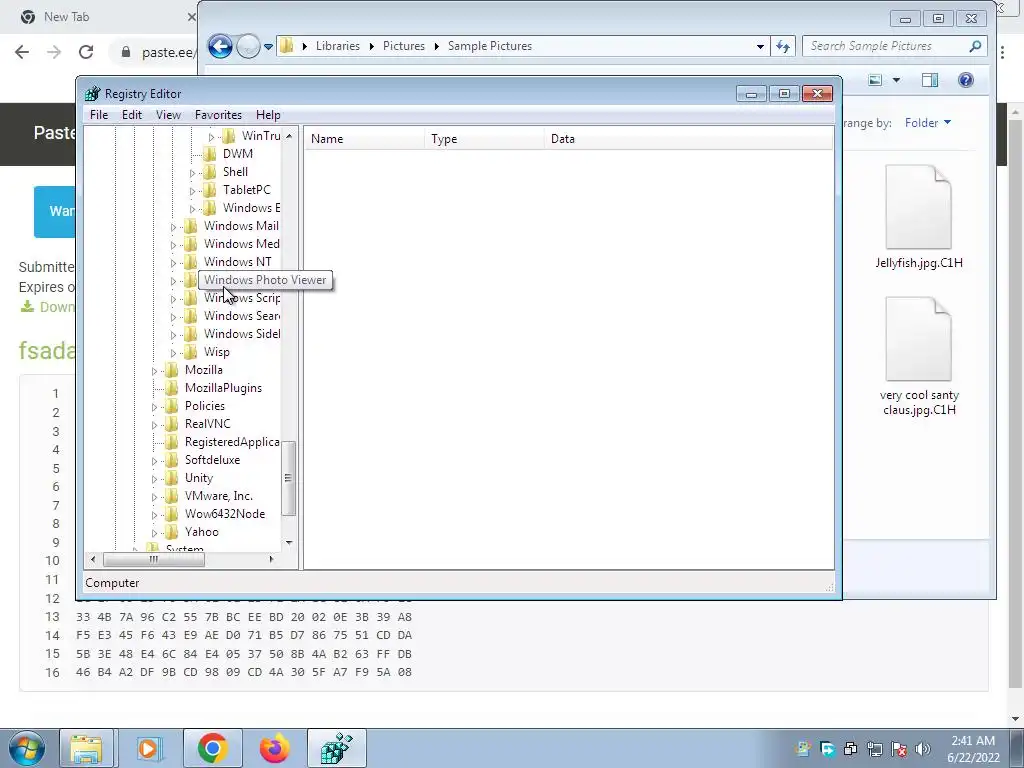The width and height of the screenshot is (1024, 768).
Task: Click the Explorer search magnifier icon
Action: pyautogui.click(x=976, y=46)
